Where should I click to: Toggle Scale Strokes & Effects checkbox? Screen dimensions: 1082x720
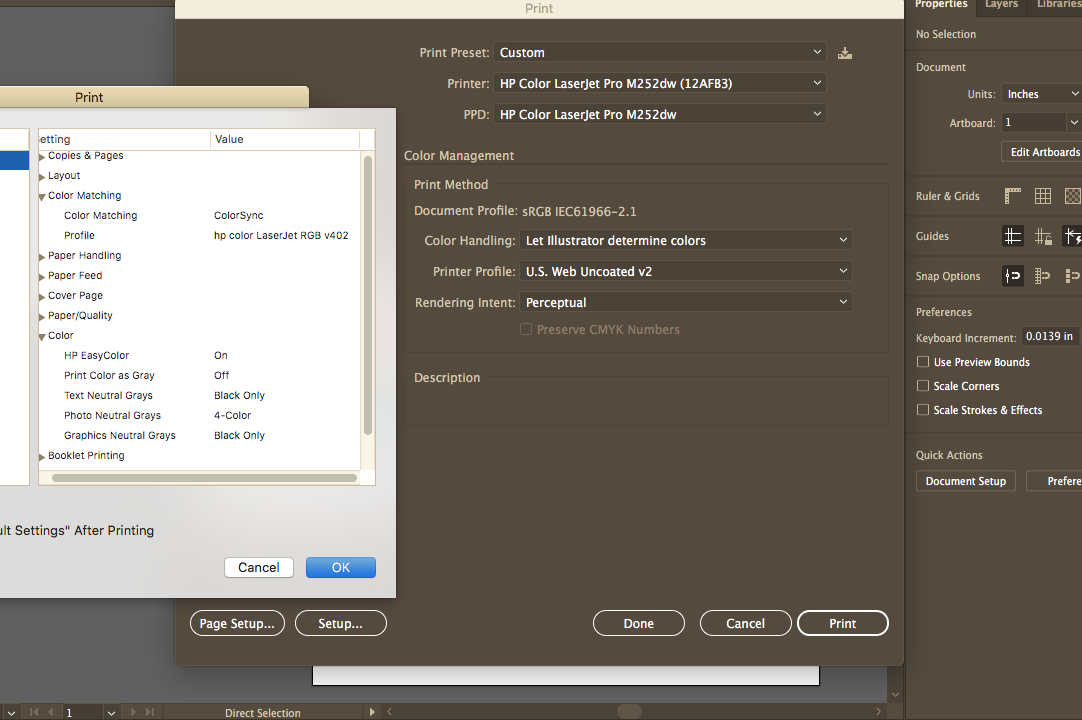923,410
